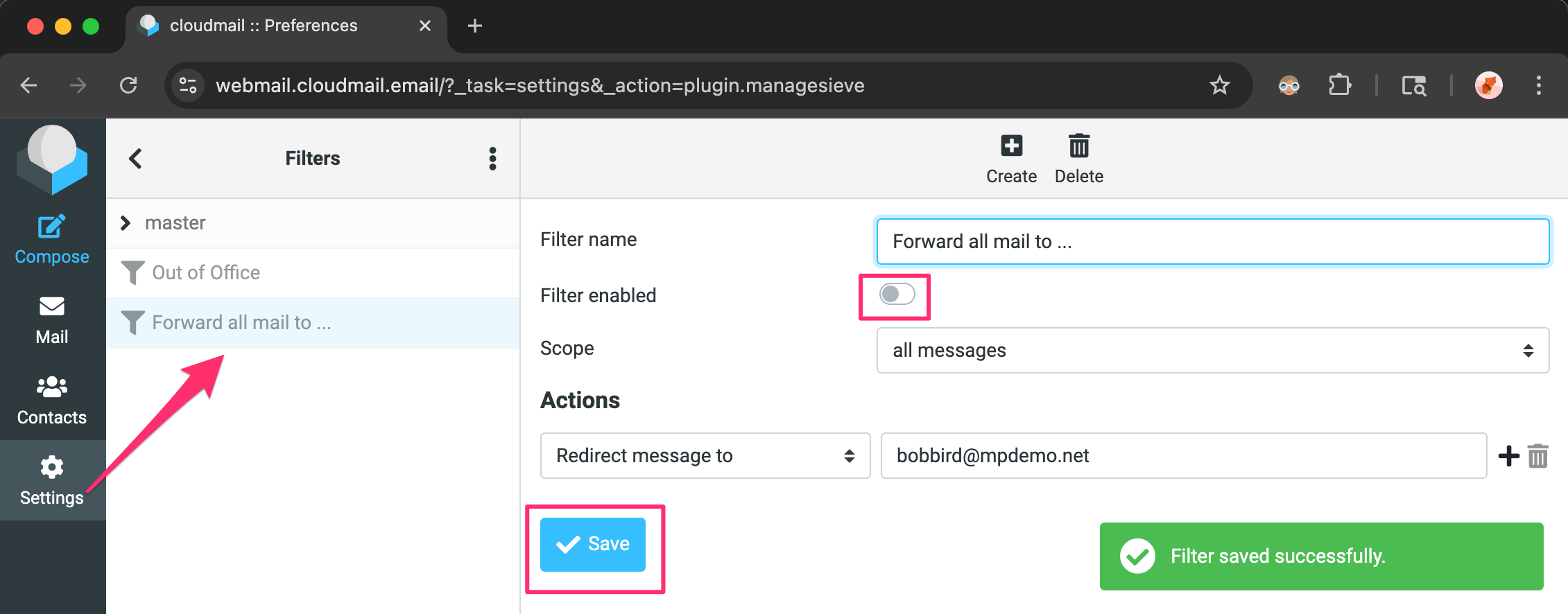Bookmark this page with the star
This screenshot has height=614, width=1568.
[x=1219, y=85]
